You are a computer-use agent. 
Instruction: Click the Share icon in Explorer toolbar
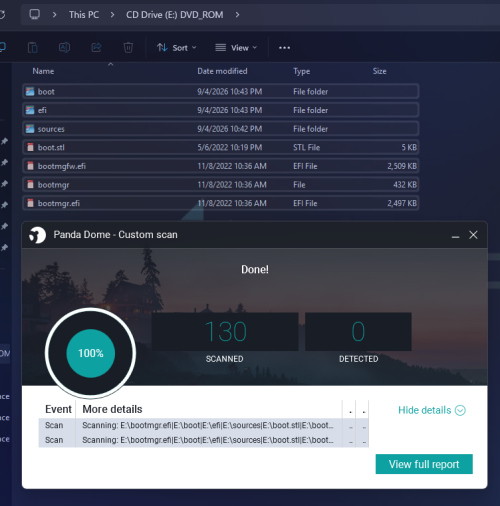[96, 48]
